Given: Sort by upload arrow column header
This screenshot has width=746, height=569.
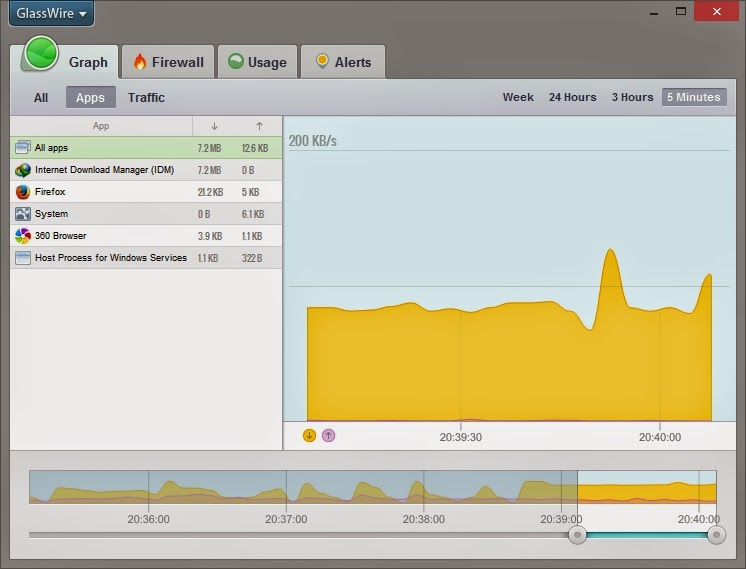Looking at the screenshot, I should [x=259, y=126].
